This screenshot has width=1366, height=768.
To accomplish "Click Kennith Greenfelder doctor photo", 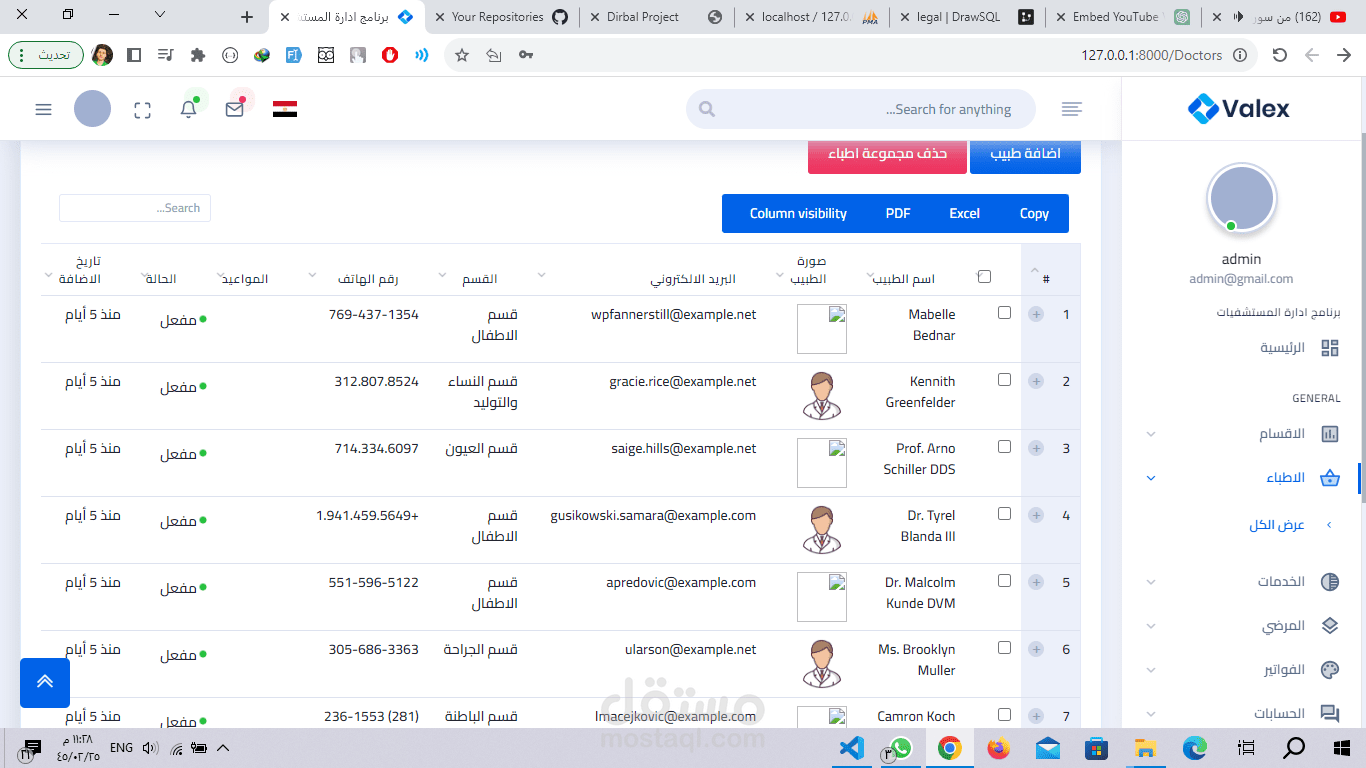I will point(822,395).
